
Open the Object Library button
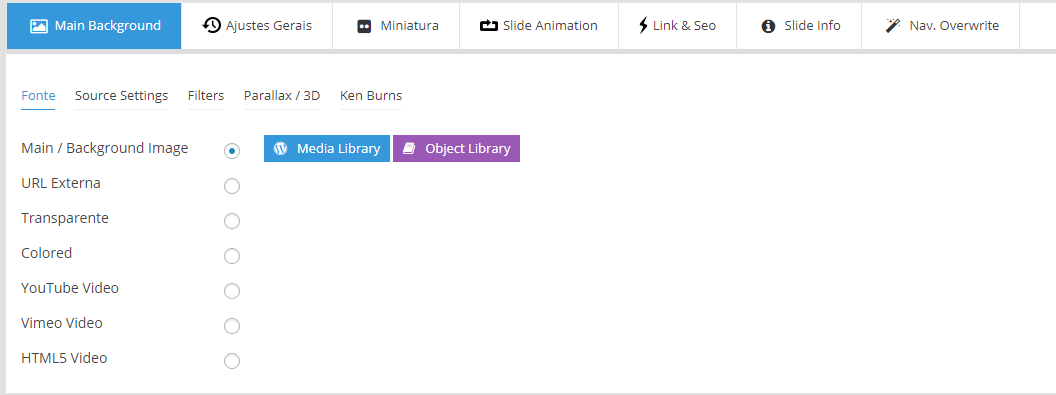click(x=457, y=149)
